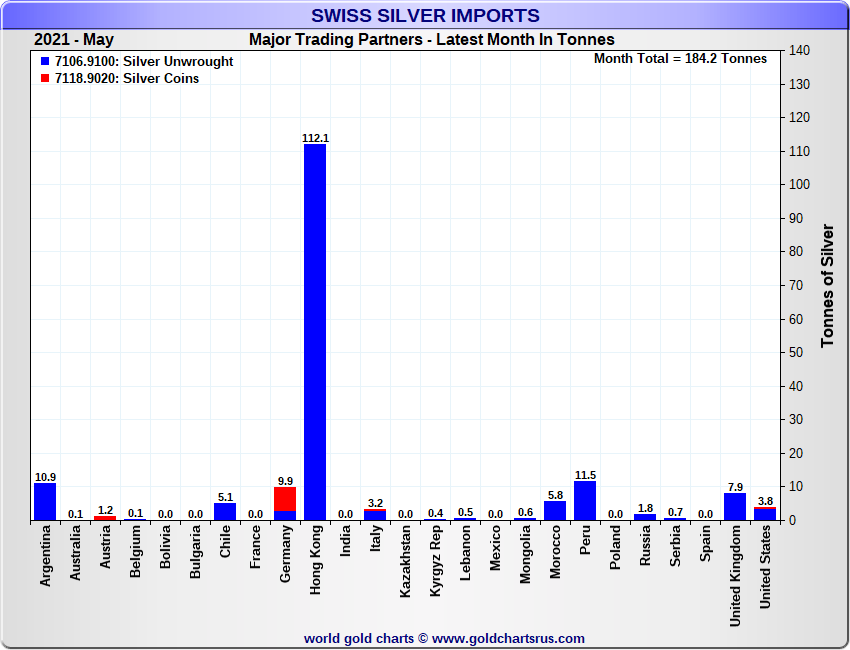Select the tall Hong Kong bar

(x=315, y=330)
